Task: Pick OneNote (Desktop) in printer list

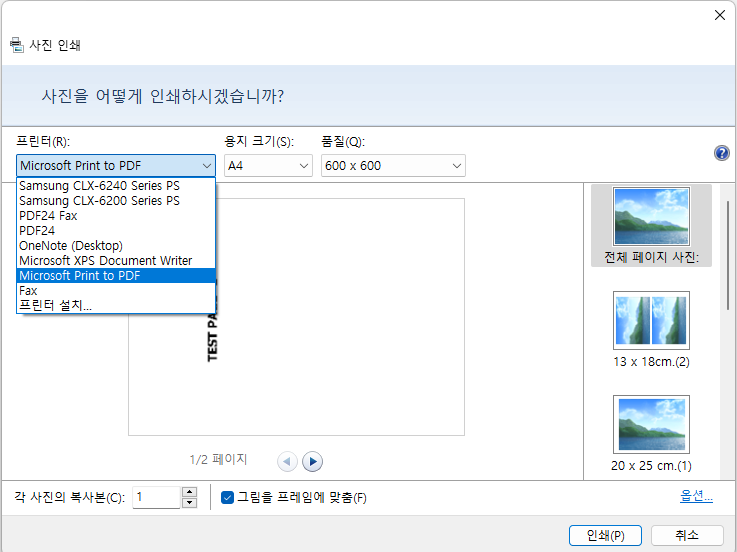Action: pyautogui.click(x=116, y=246)
